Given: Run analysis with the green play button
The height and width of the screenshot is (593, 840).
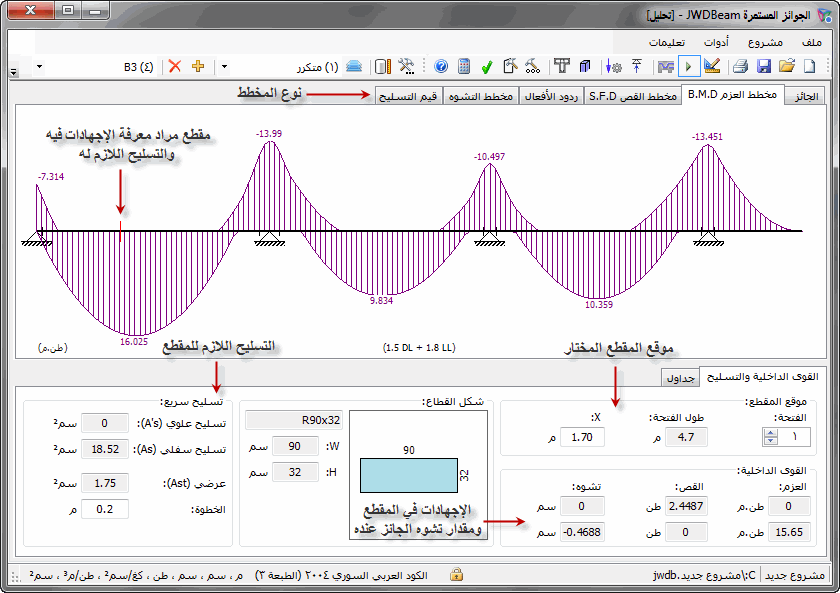Looking at the screenshot, I should [689, 67].
